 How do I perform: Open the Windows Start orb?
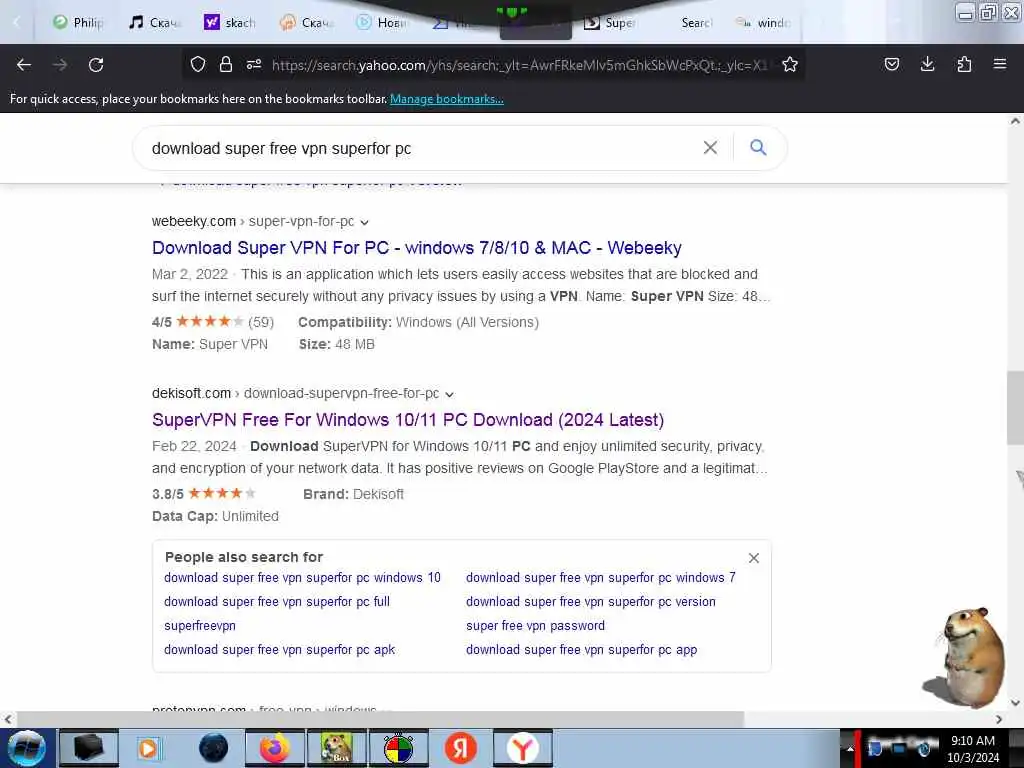[27, 748]
